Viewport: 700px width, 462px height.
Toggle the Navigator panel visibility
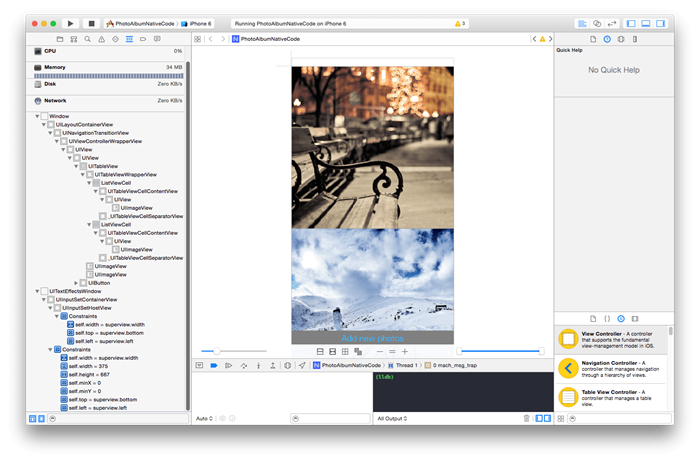click(631, 22)
